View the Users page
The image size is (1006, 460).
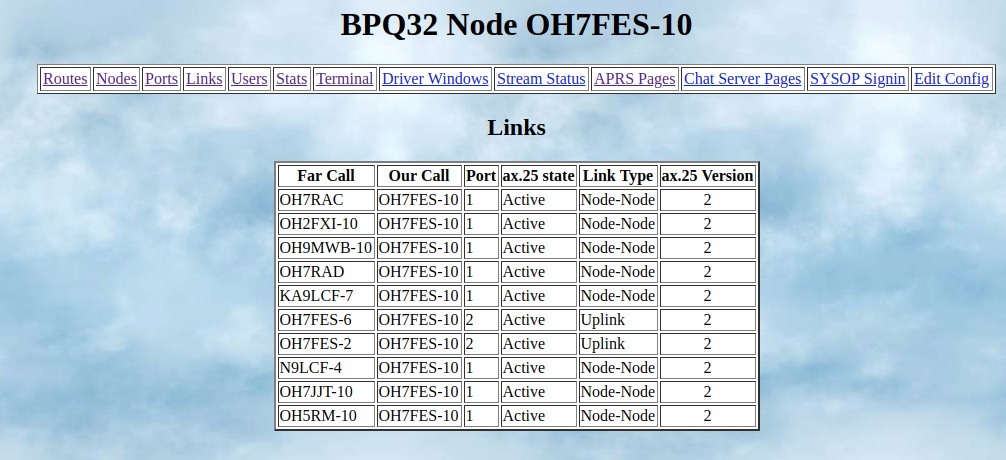(249, 79)
